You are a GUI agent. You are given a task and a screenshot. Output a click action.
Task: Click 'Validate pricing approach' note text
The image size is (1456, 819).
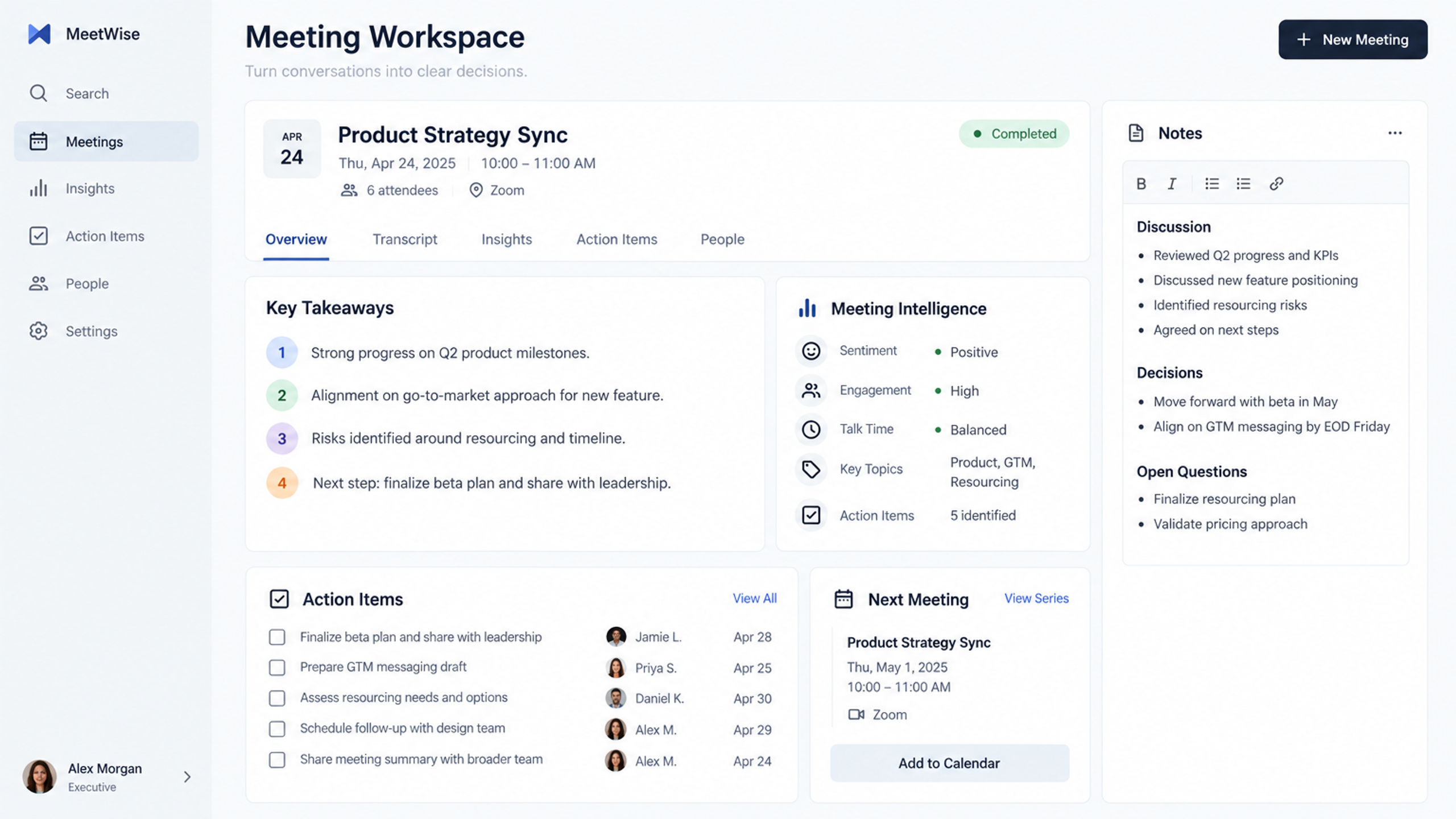pyautogui.click(x=1230, y=524)
